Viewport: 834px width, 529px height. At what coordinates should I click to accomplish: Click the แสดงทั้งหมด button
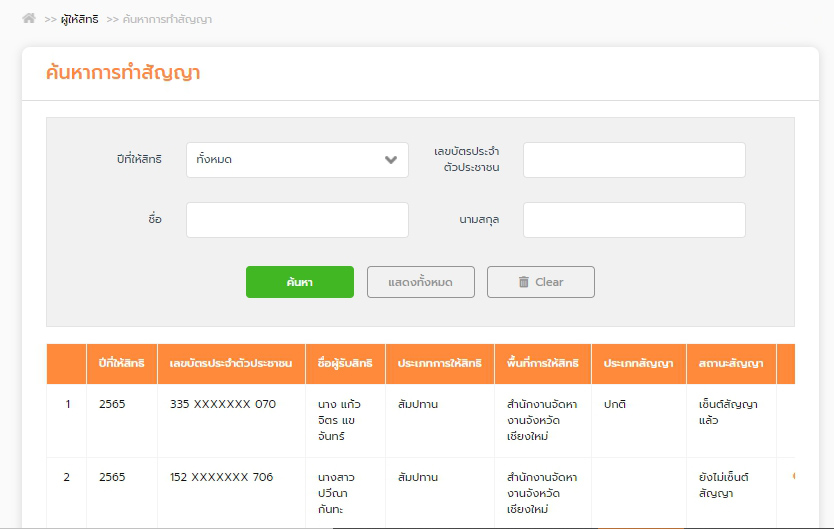[x=420, y=282]
